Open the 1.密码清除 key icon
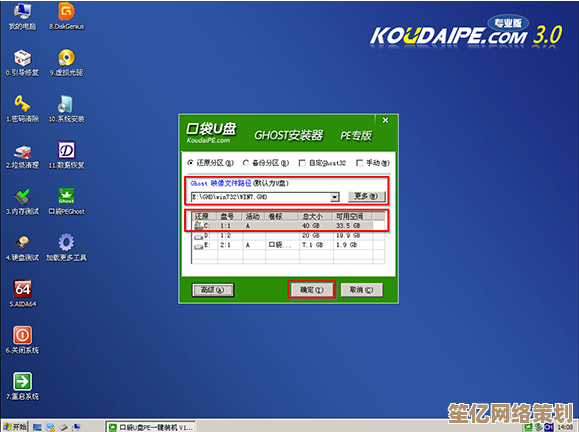579x432 pixels. point(23,108)
